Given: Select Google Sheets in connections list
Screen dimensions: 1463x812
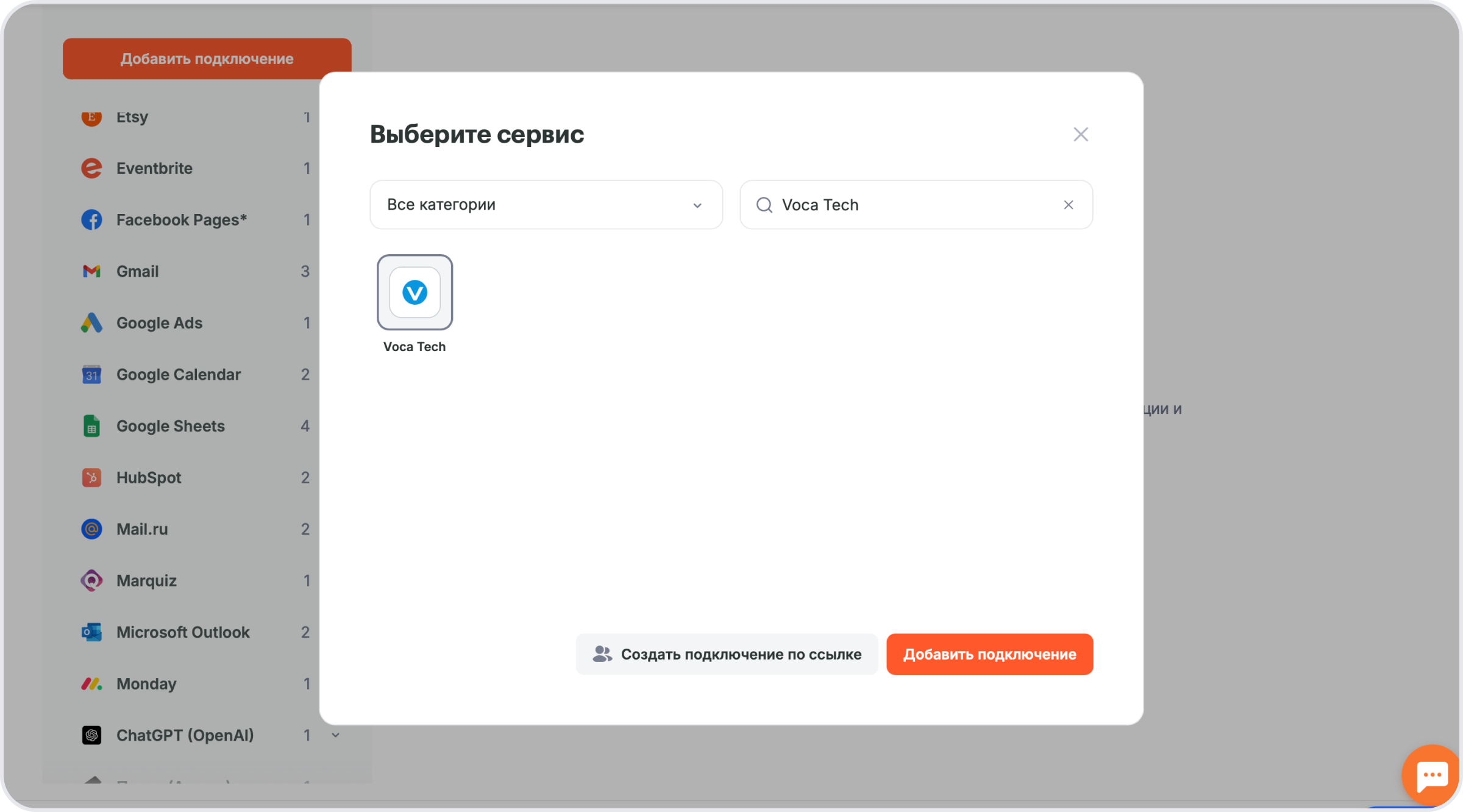Looking at the screenshot, I should [195, 426].
